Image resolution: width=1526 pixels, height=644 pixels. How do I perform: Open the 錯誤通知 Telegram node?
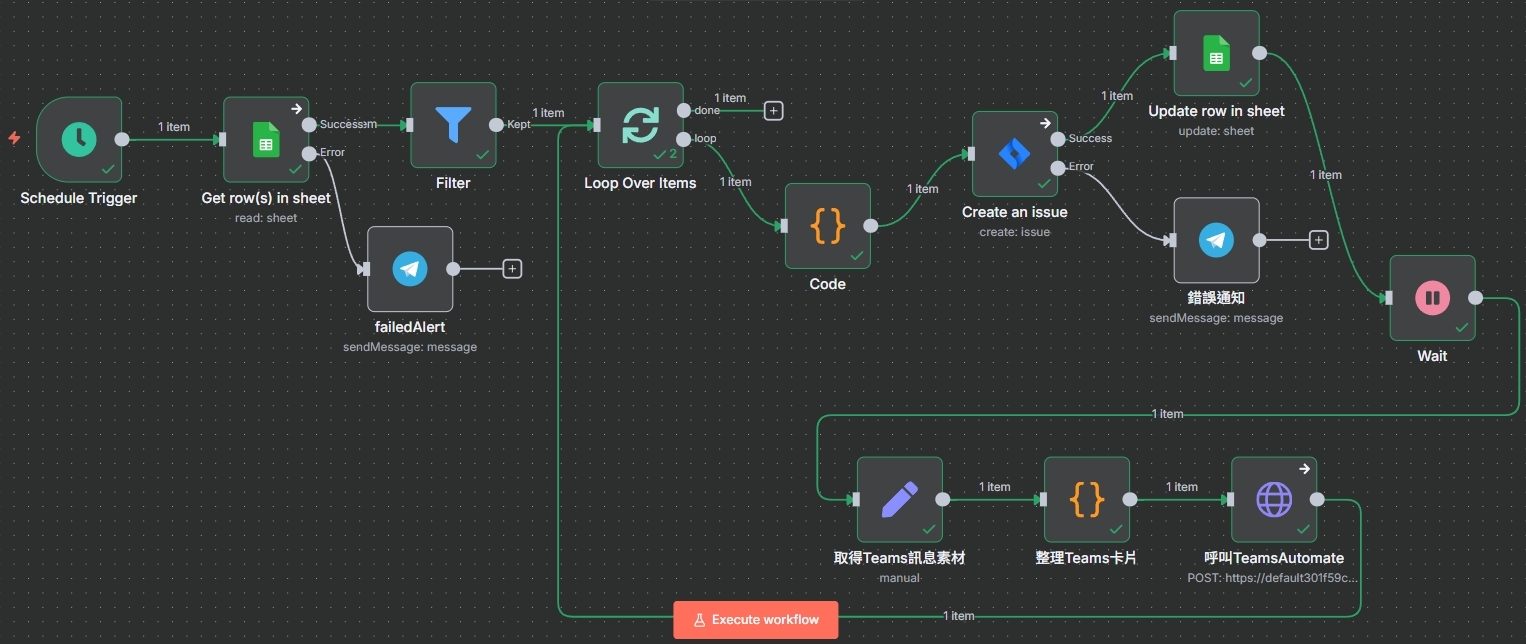click(1216, 240)
